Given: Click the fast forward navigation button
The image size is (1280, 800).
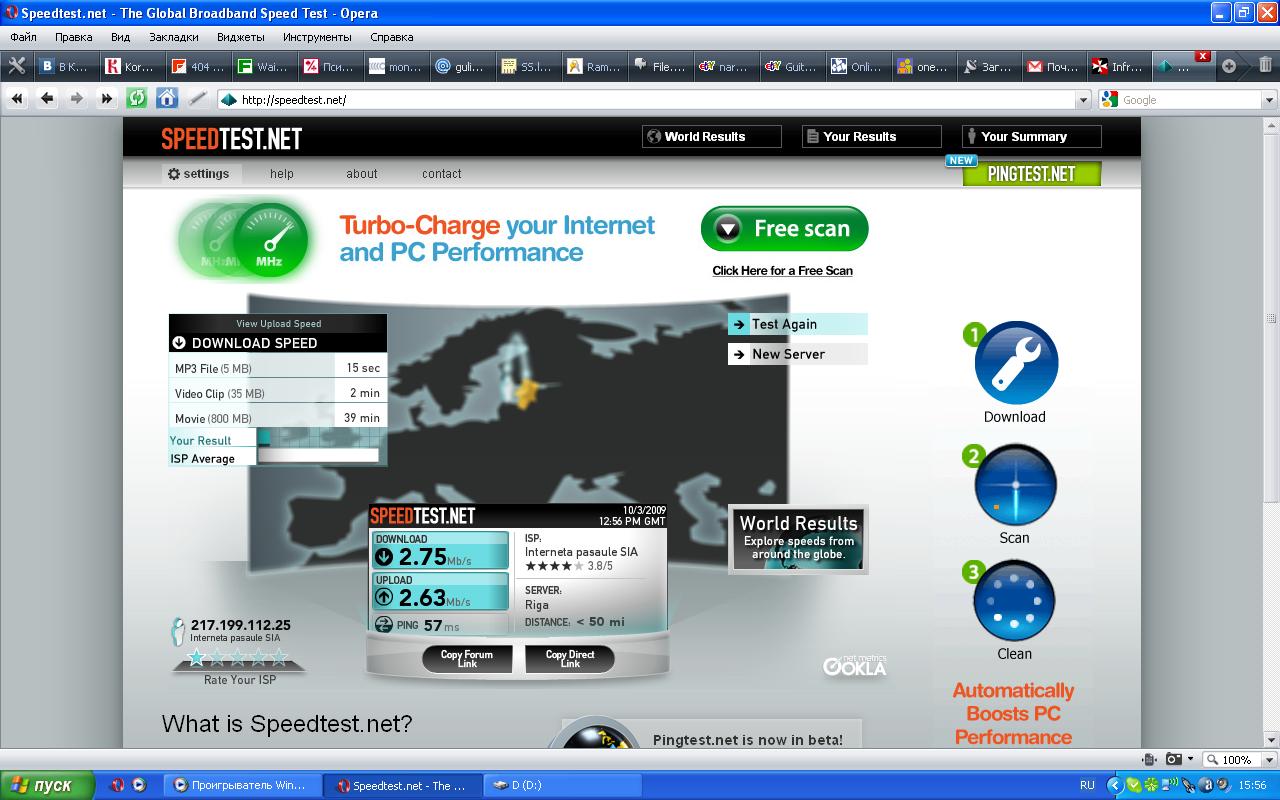Looking at the screenshot, I should pyautogui.click(x=107, y=98).
